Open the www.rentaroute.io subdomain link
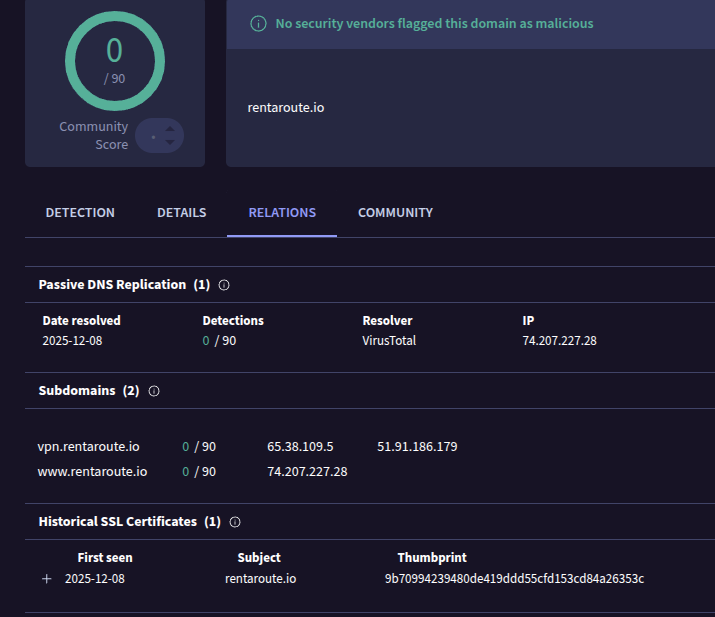Screen dimensions: 715x617 pyautogui.click(x=92, y=472)
